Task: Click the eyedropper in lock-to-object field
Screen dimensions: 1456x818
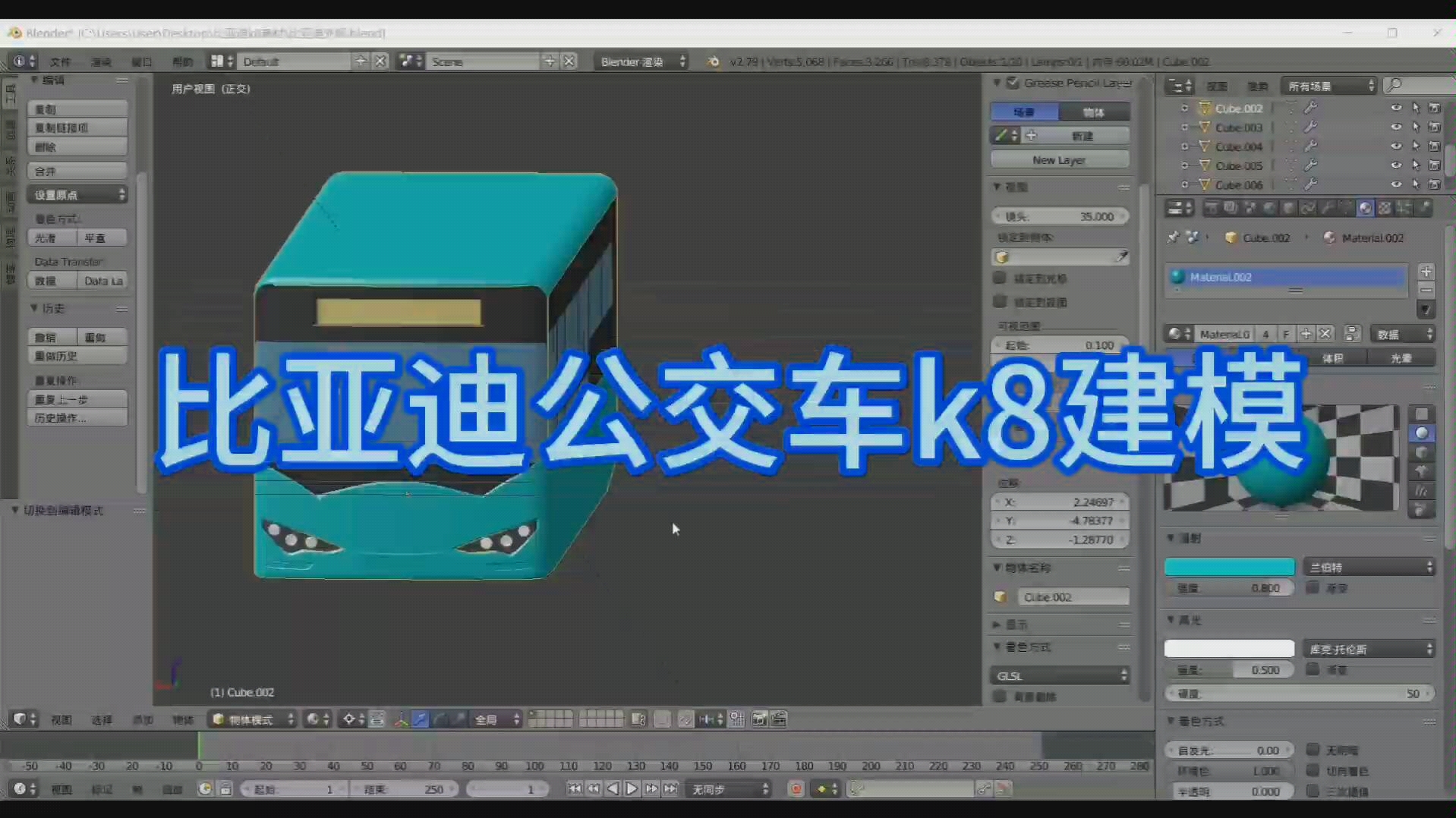Action: pos(1121,257)
